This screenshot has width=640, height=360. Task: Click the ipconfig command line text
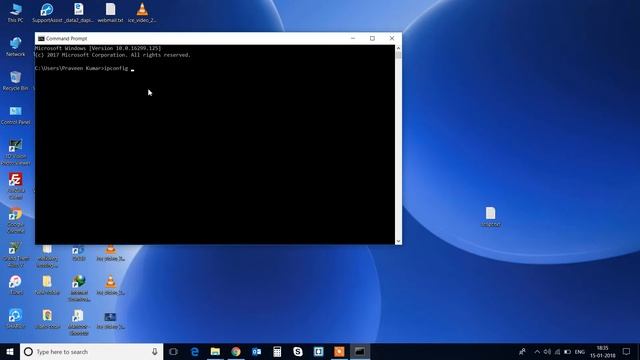tap(81, 68)
